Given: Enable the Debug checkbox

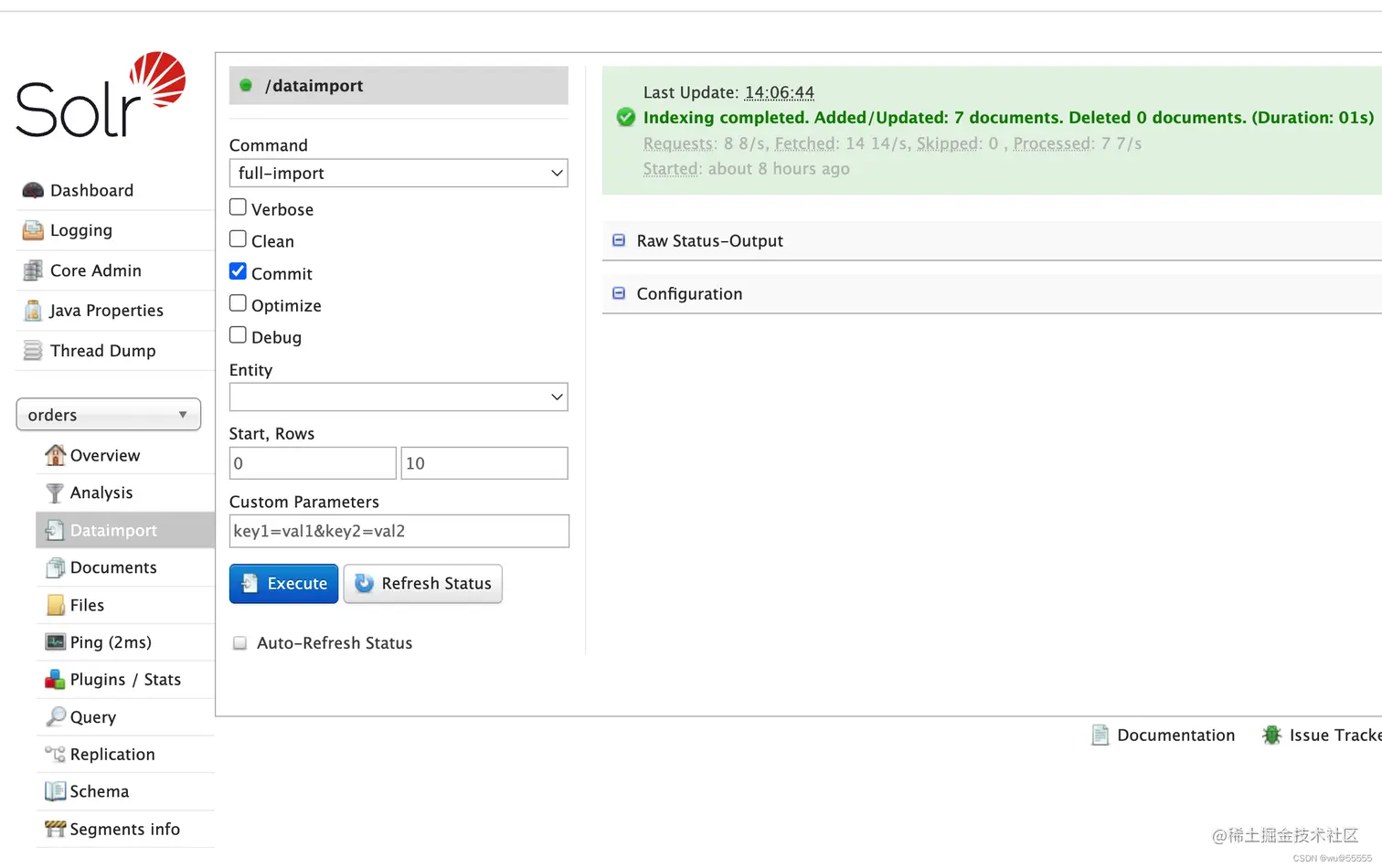Looking at the screenshot, I should (238, 335).
